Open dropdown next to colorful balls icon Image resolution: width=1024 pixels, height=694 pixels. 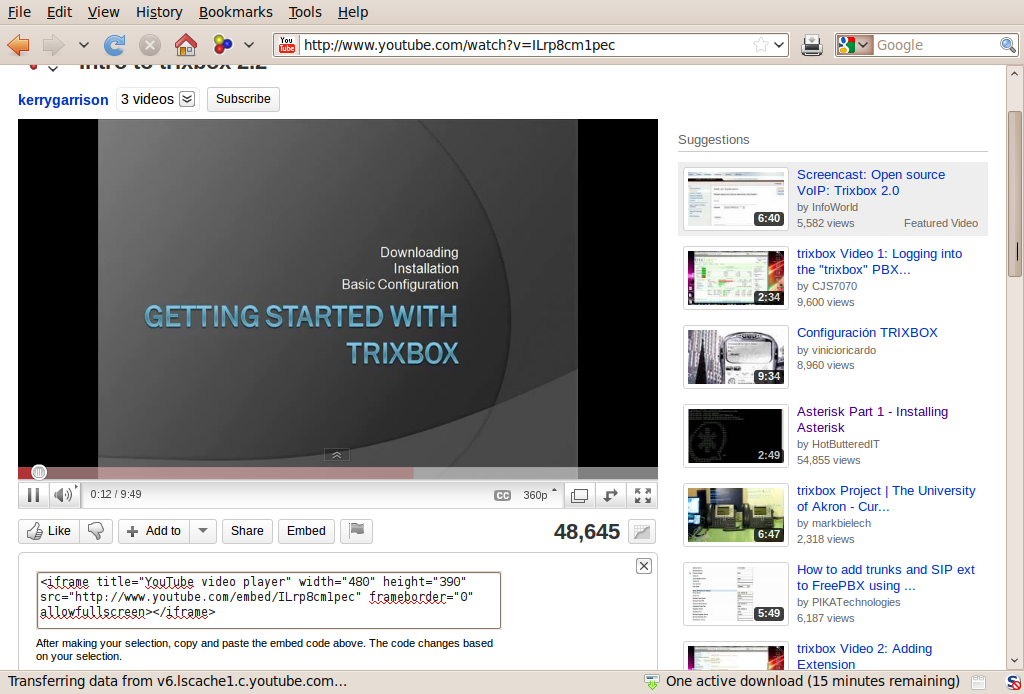click(249, 45)
